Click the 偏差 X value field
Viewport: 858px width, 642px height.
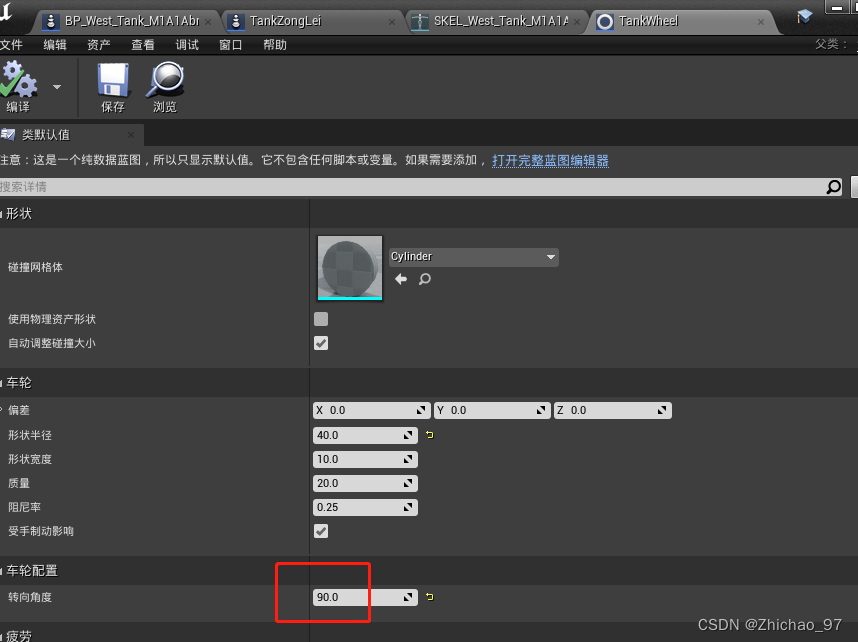(370, 410)
